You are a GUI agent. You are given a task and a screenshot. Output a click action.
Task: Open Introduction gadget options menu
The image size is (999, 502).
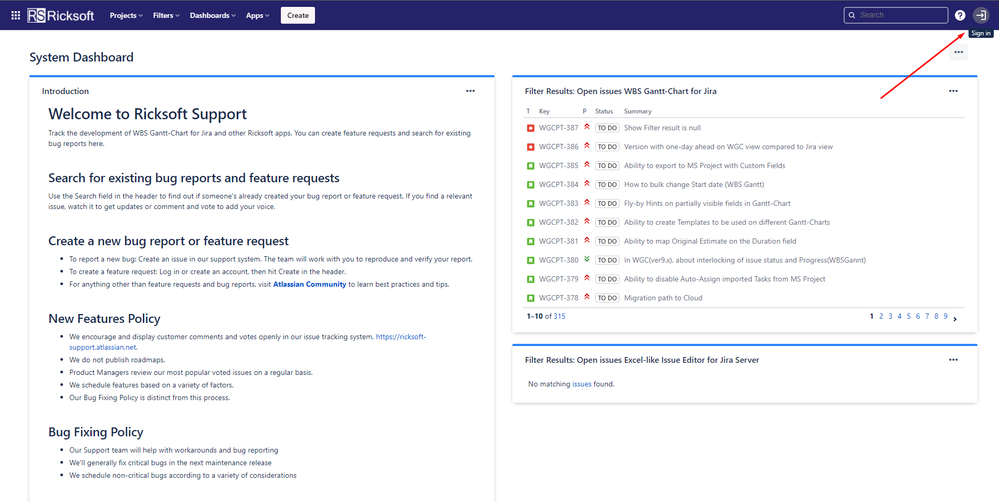point(470,91)
